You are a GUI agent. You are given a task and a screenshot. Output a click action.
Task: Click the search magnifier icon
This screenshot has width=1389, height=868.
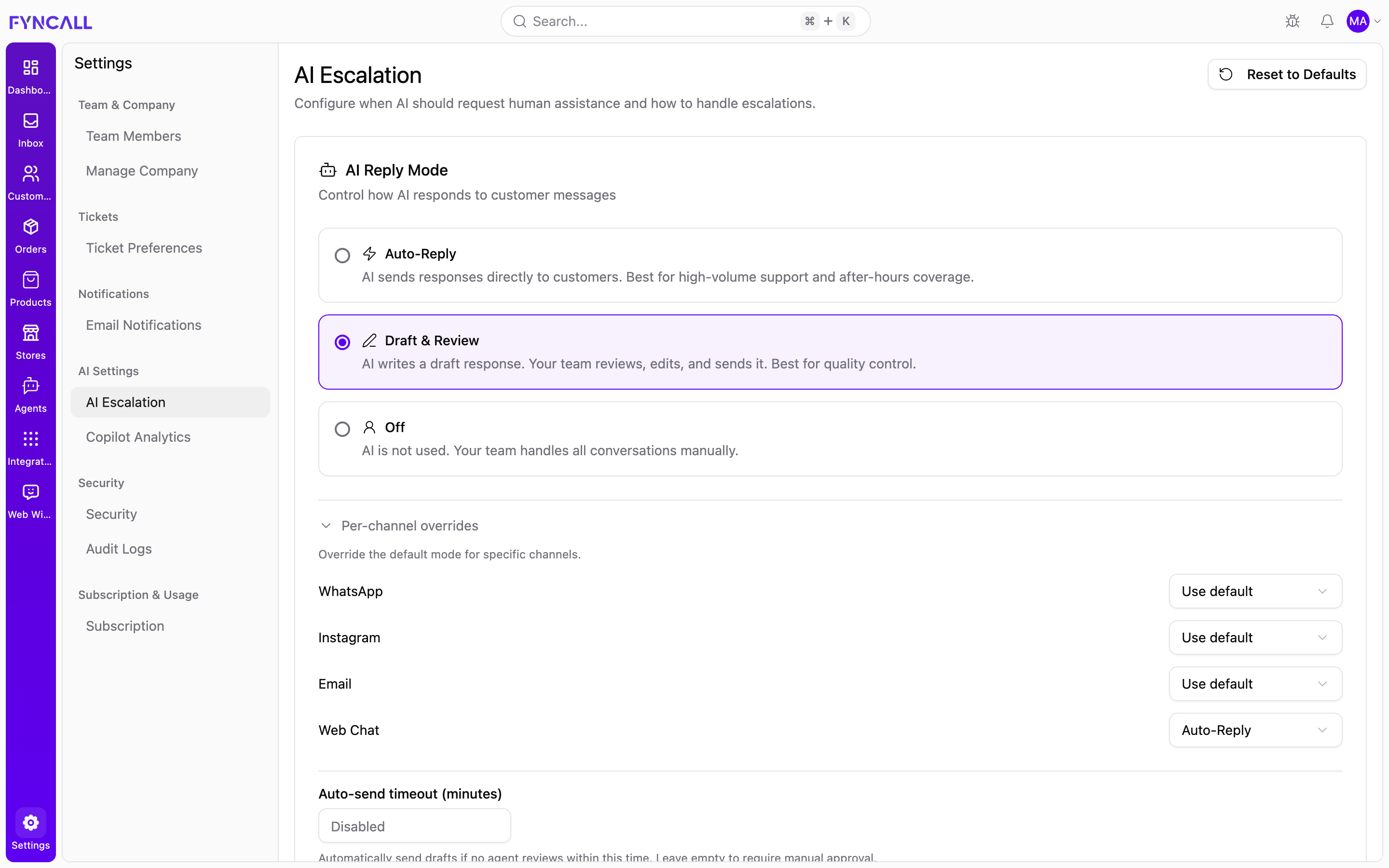(x=519, y=21)
